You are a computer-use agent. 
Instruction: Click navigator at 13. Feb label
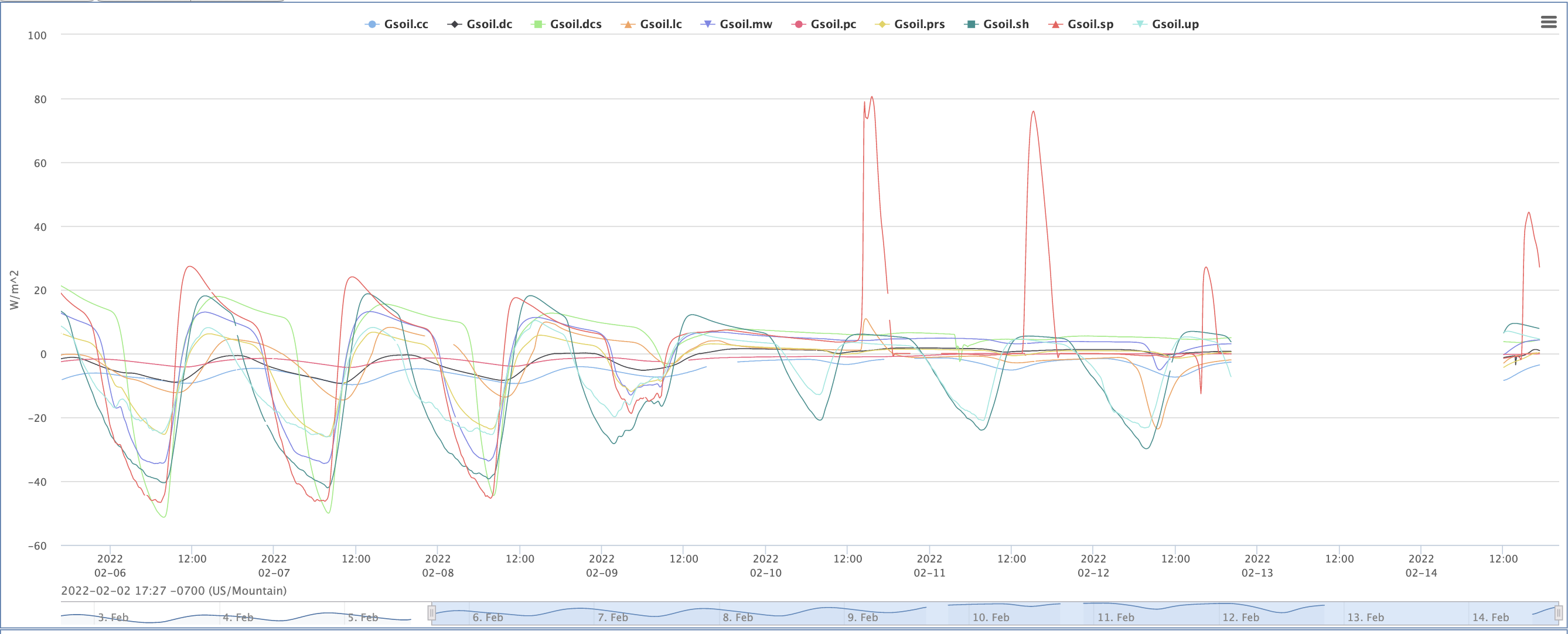pyautogui.click(x=1365, y=617)
